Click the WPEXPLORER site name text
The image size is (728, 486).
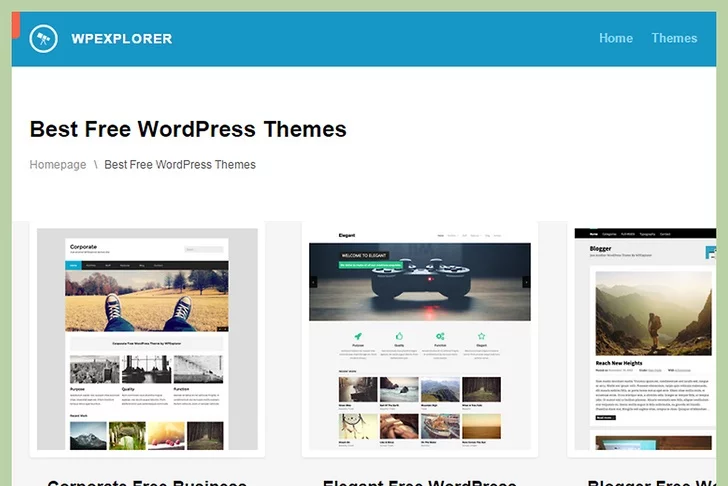click(121, 39)
